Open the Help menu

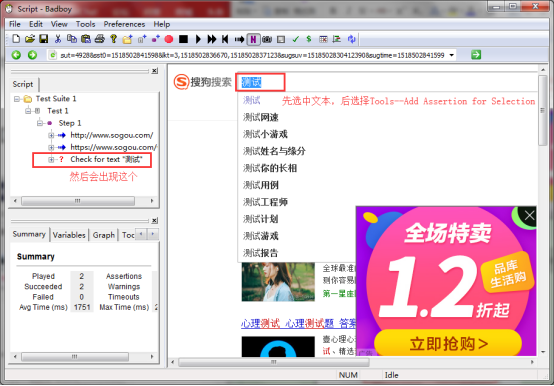point(161,24)
